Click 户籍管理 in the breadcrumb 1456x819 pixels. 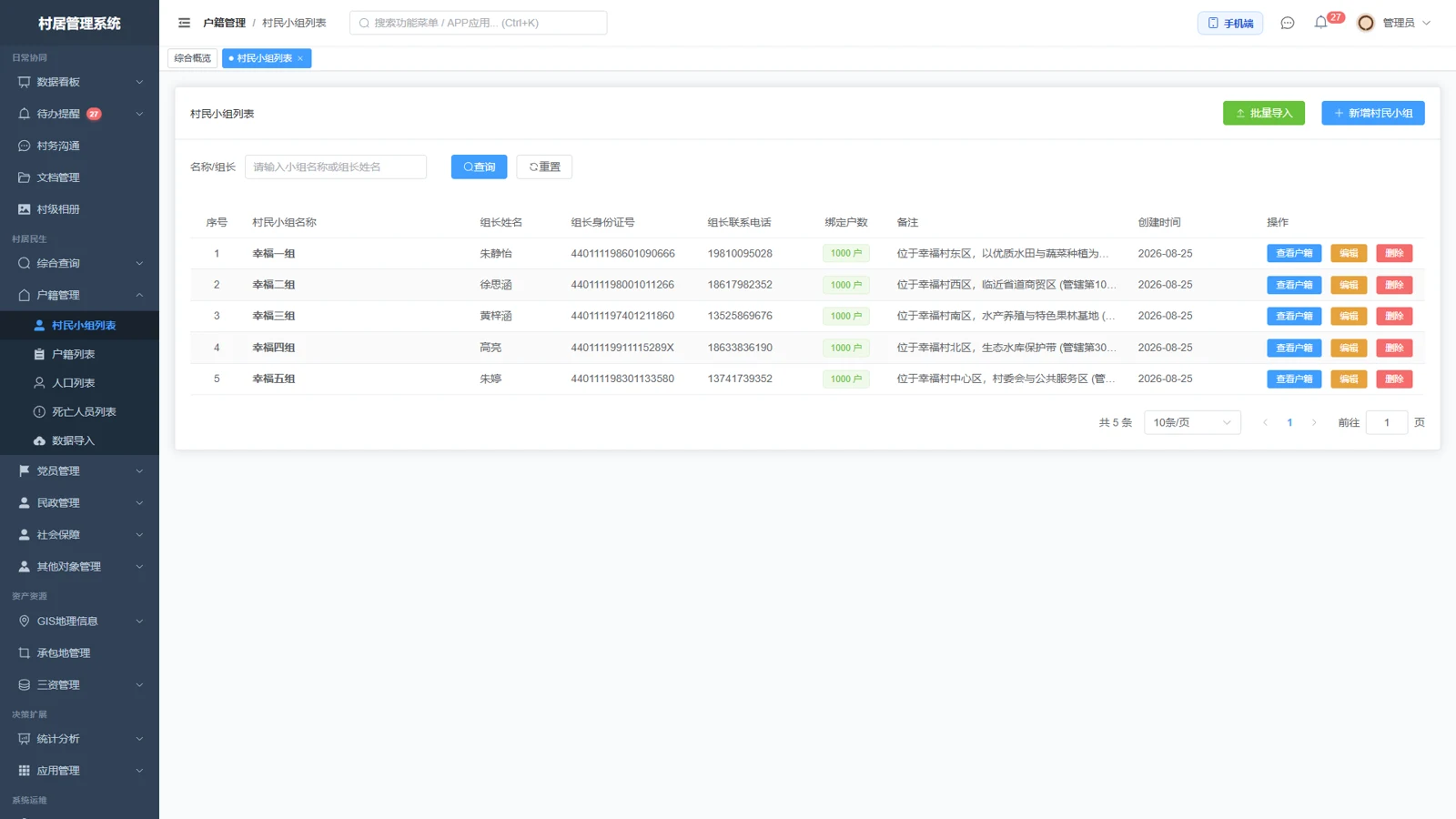pyautogui.click(x=224, y=23)
